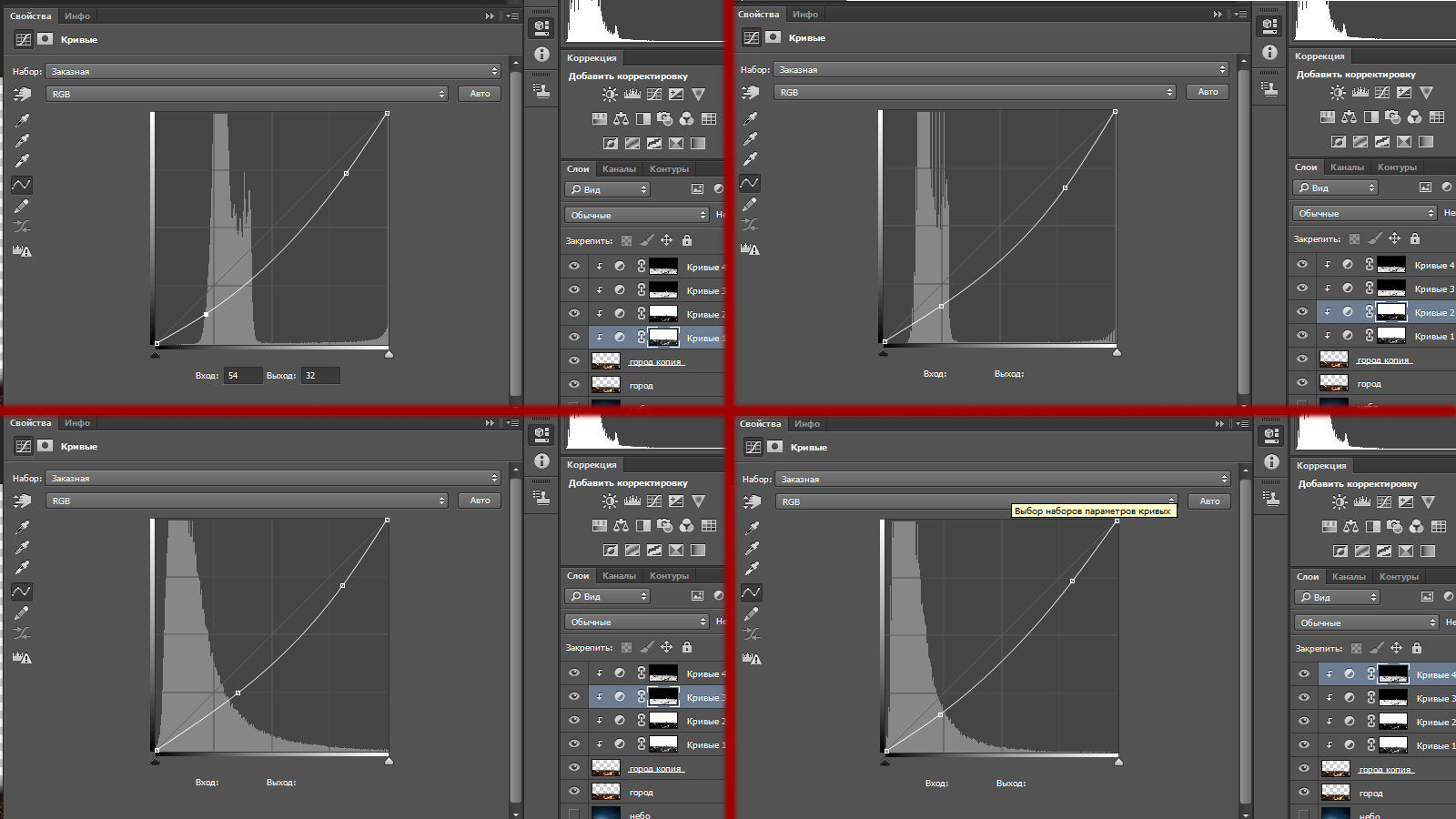Click Авто button where Кривые 2 is highlighted

point(1208,92)
